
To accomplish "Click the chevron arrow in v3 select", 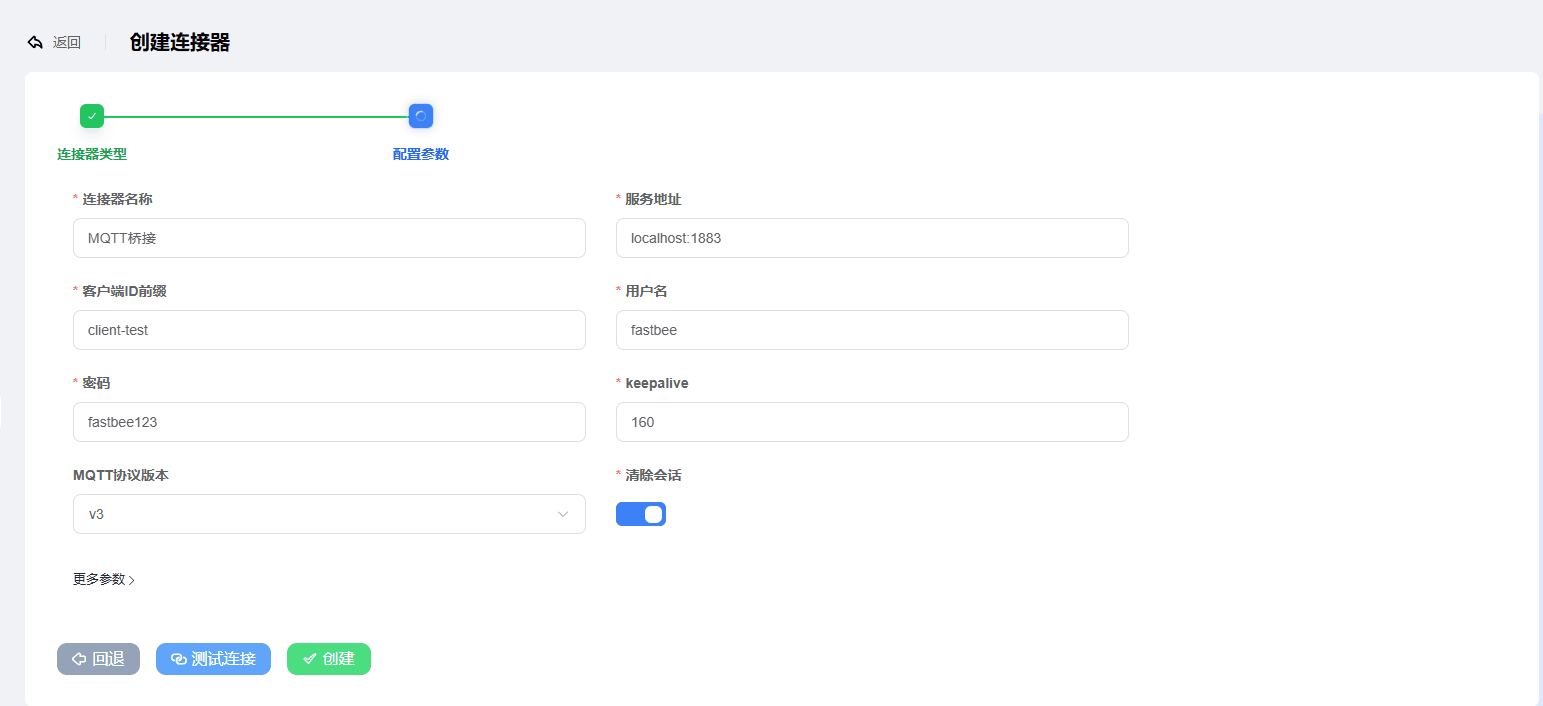I will coord(563,514).
